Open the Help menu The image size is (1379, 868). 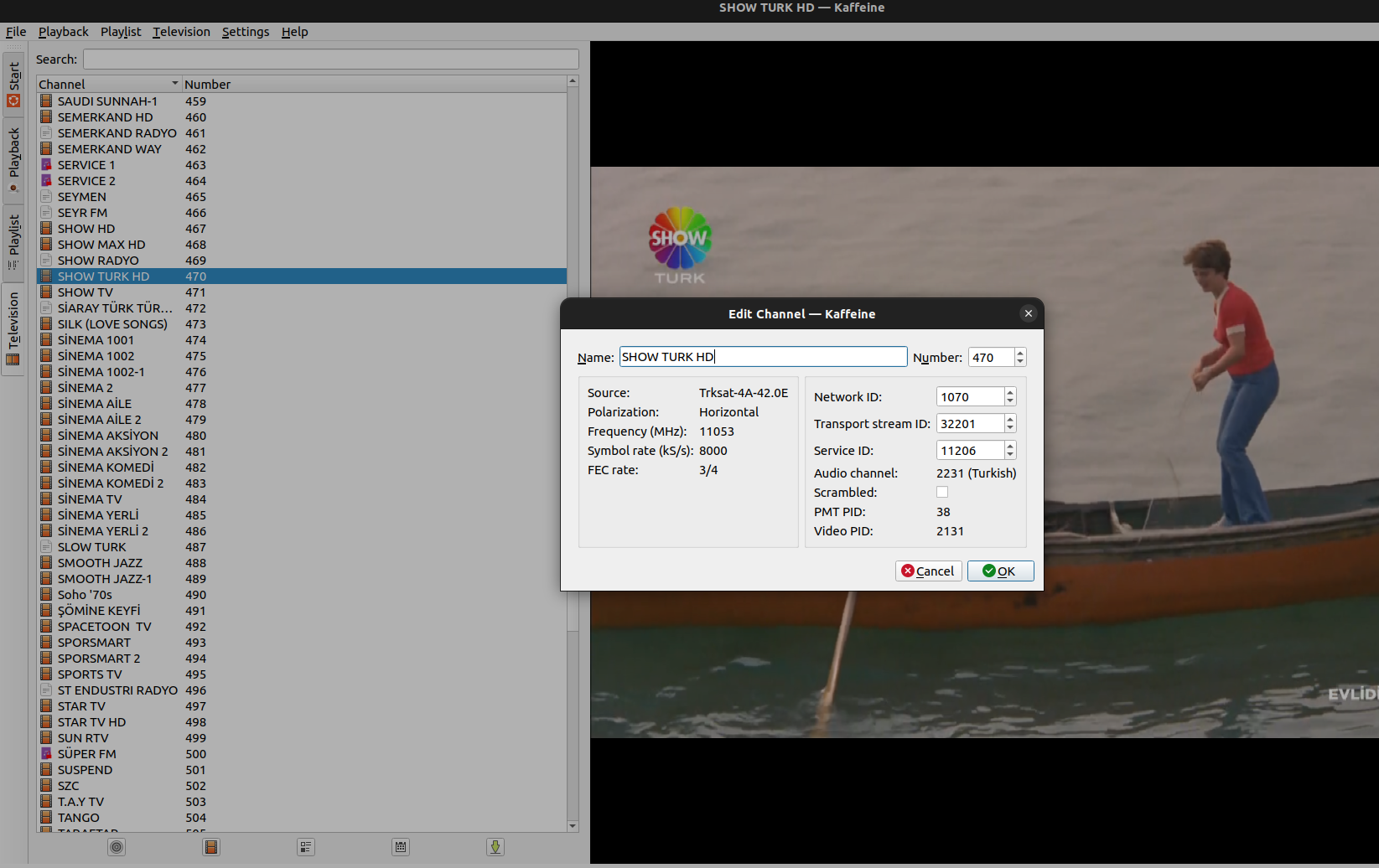tap(294, 32)
